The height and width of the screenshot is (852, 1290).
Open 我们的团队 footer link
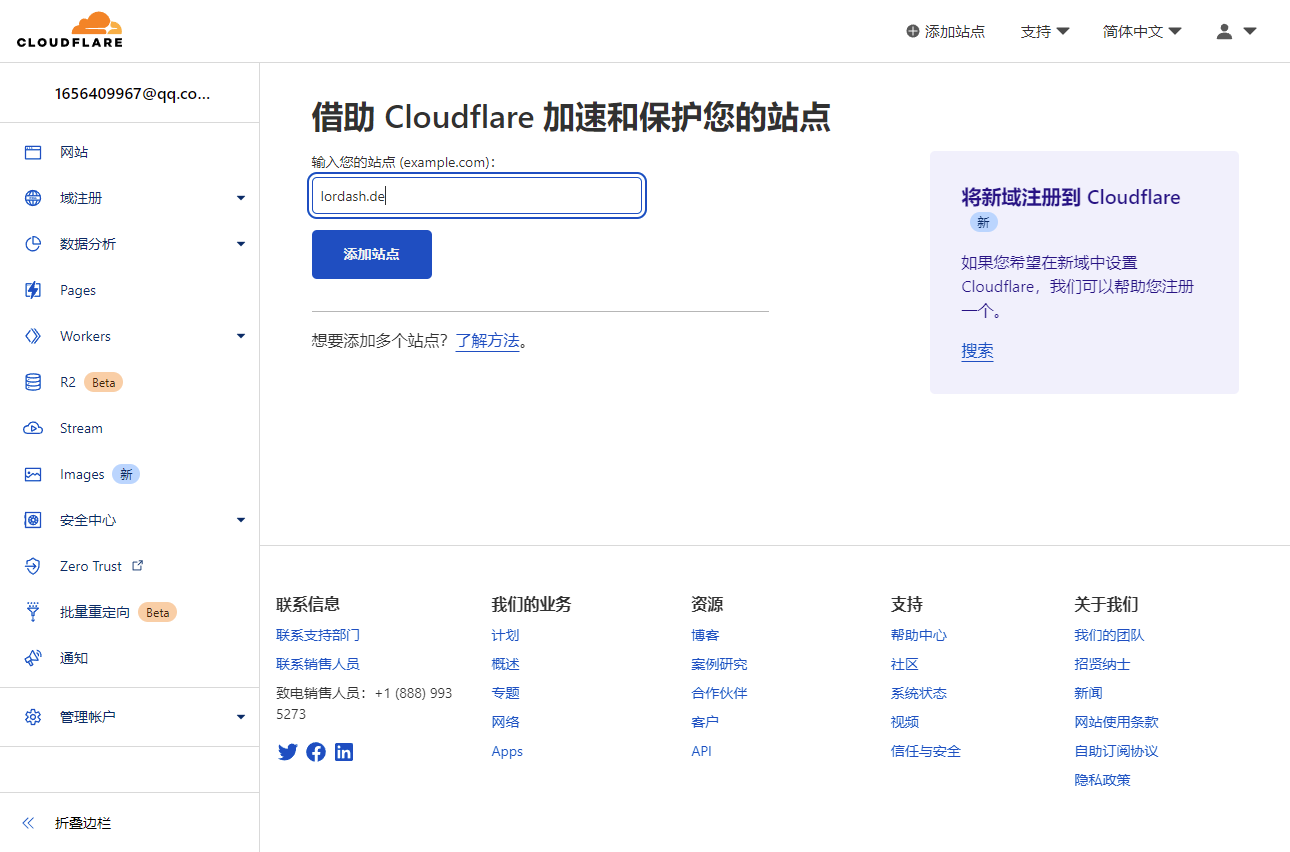1109,635
